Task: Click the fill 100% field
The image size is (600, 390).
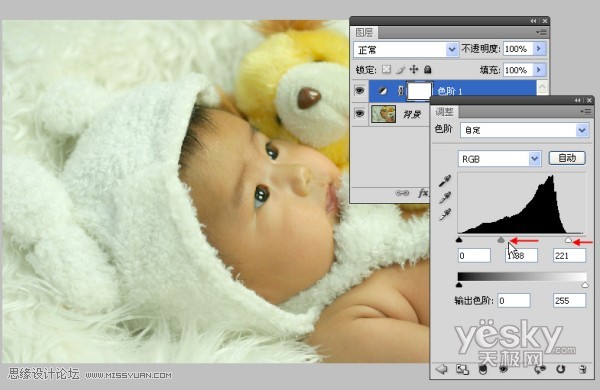Action: click(x=518, y=70)
